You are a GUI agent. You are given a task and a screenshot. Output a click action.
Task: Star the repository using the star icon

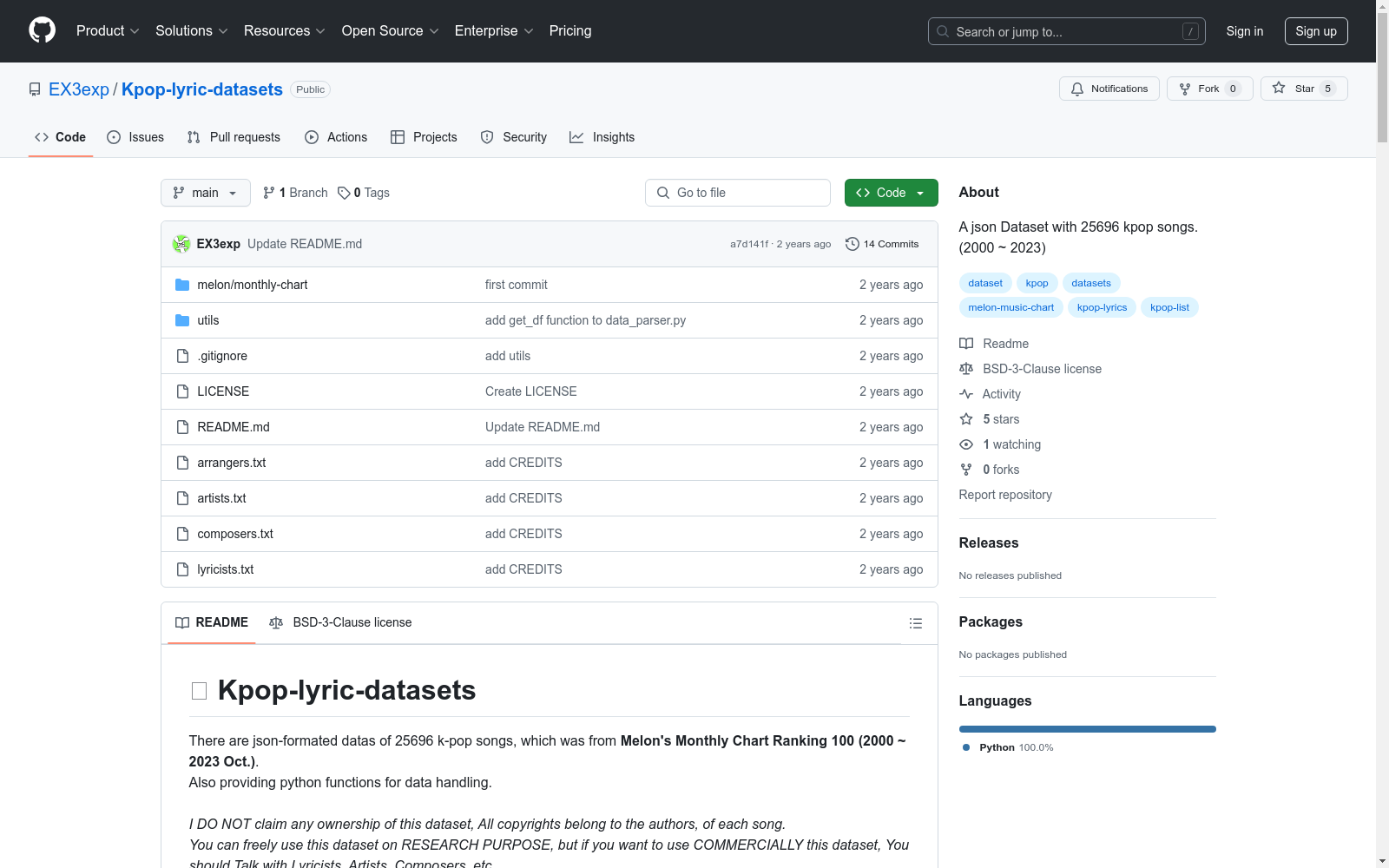(x=1279, y=88)
